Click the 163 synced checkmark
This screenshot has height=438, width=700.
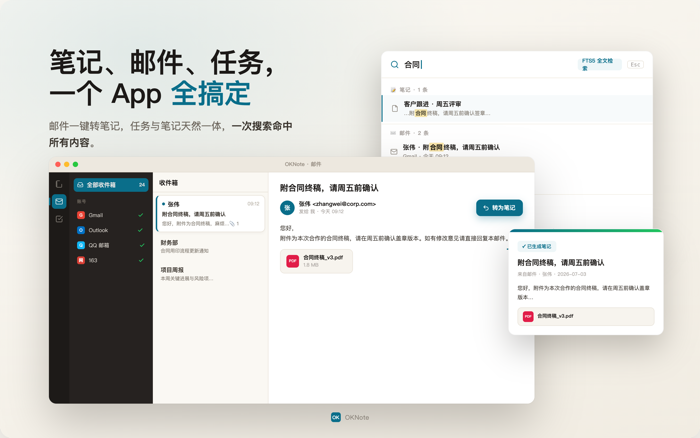click(x=141, y=260)
